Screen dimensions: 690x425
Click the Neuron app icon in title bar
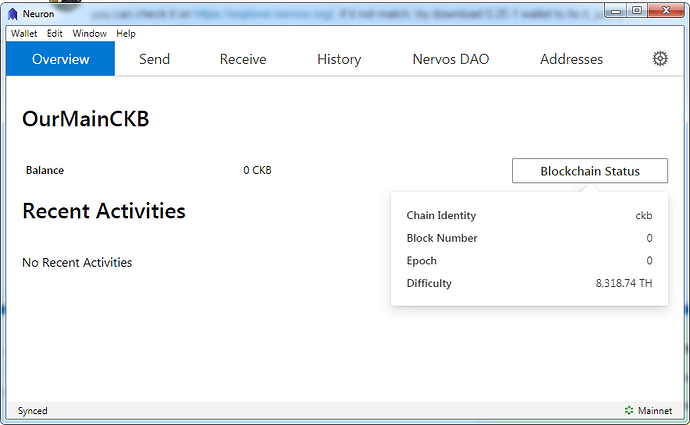coord(13,14)
